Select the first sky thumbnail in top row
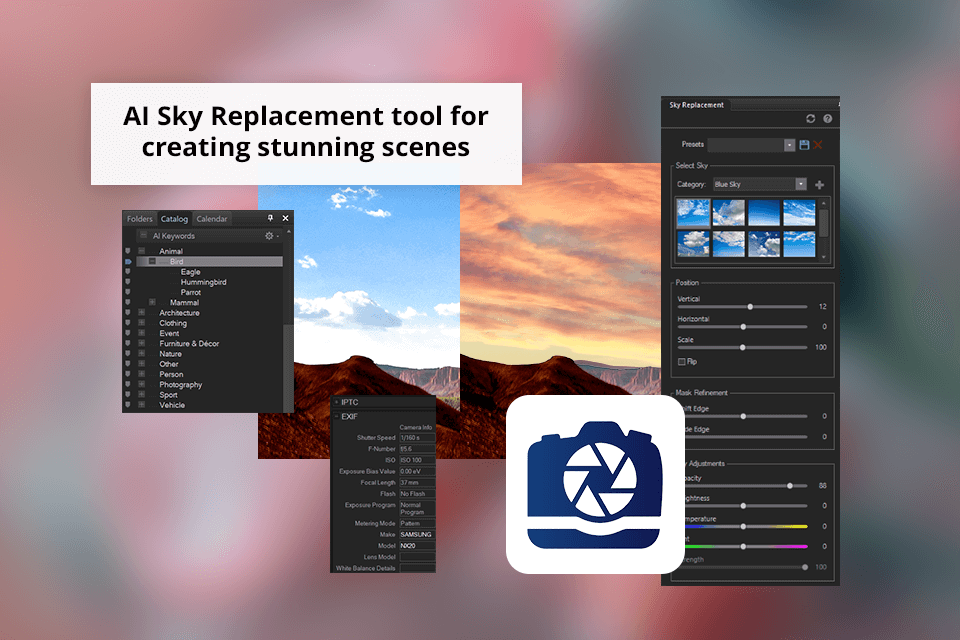 click(693, 212)
